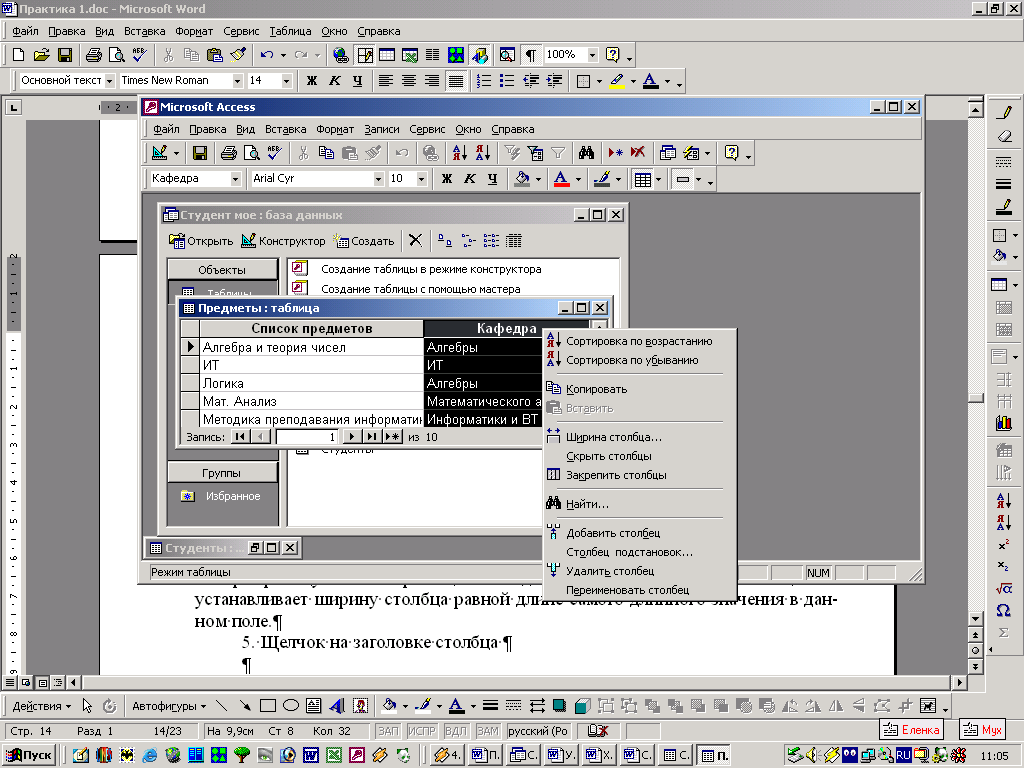The height and width of the screenshot is (768, 1024).
Task: Click Группы bar in database window
Action: [x=222, y=473]
